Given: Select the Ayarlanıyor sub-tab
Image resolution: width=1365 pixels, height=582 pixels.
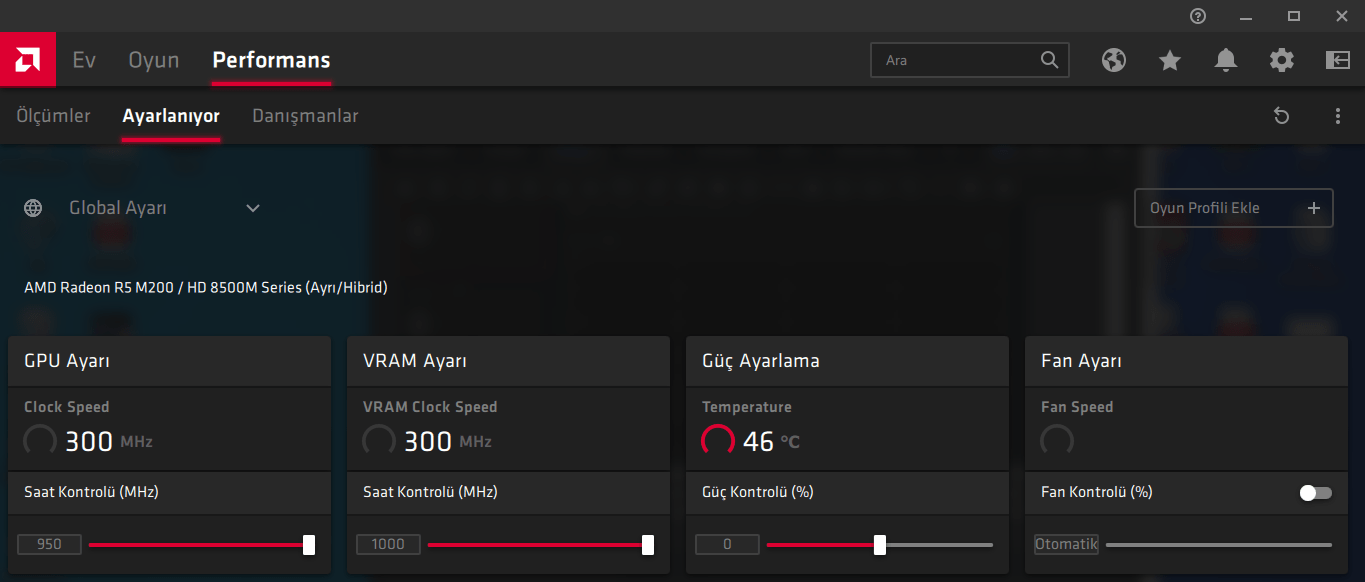Looking at the screenshot, I should point(171,116).
